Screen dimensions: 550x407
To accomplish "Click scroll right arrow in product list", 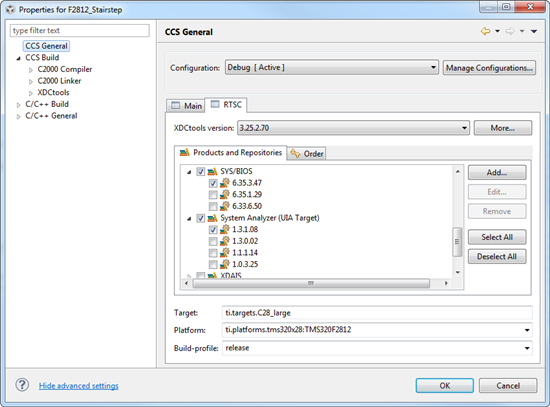I will [446, 283].
